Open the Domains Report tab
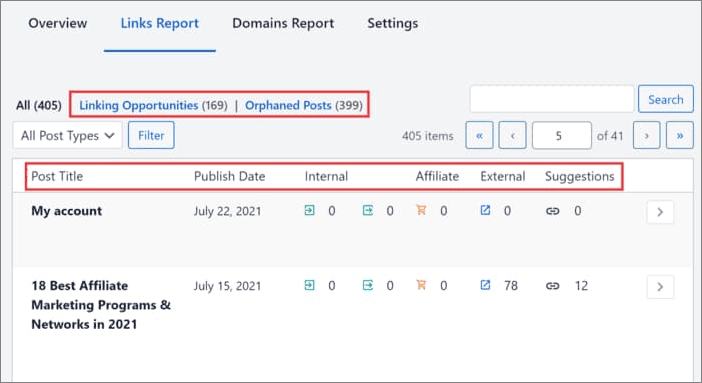This screenshot has width=702, height=383. 283,23
